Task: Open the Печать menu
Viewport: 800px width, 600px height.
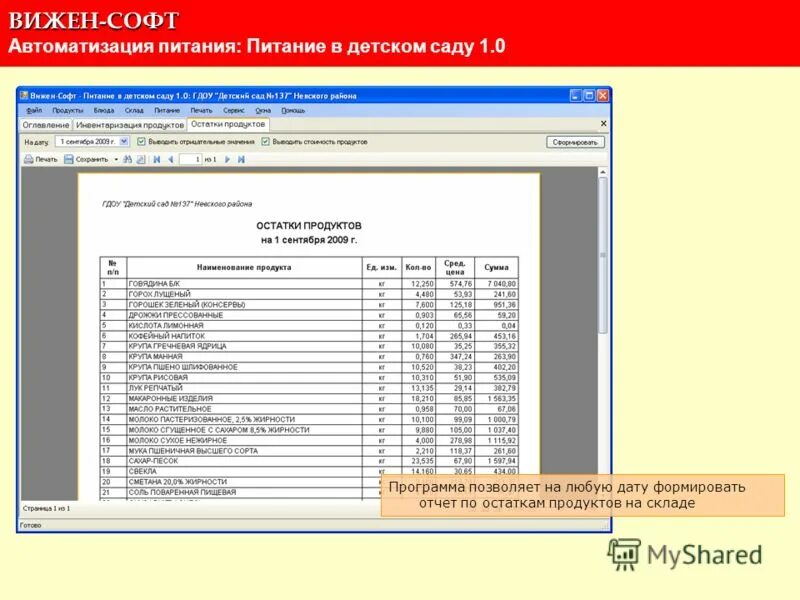Action: (201, 110)
